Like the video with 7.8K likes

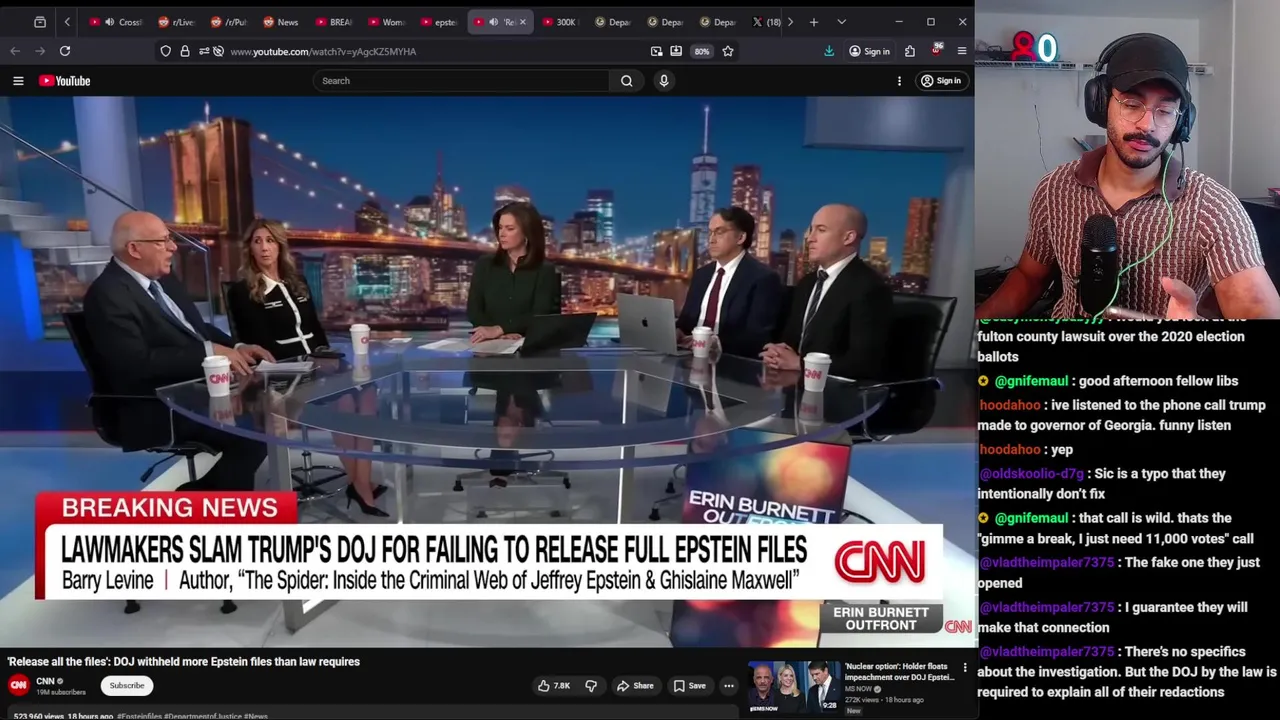point(554,686)
